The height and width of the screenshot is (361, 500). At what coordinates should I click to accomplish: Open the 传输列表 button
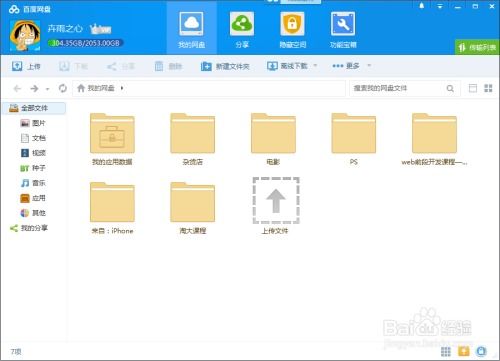[477, 48]
